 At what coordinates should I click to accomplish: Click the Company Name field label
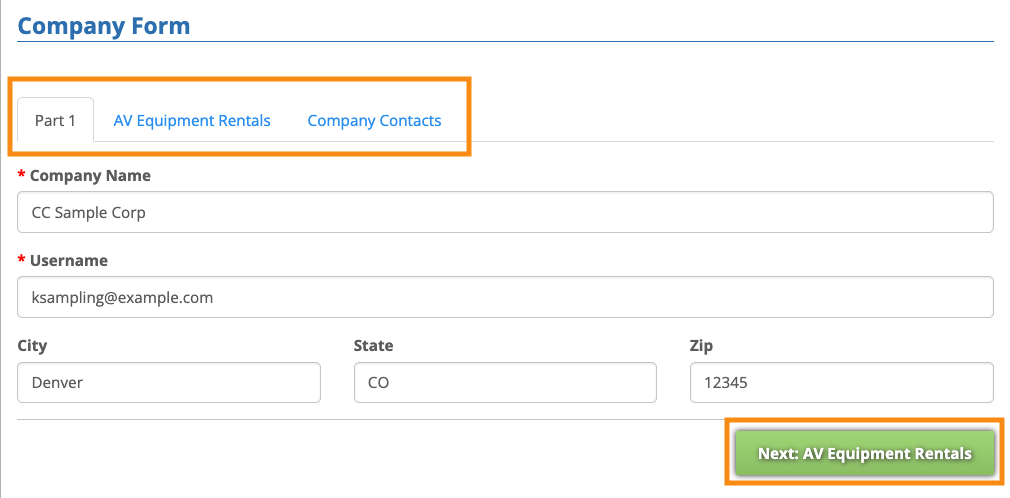(x=90, y=176)
